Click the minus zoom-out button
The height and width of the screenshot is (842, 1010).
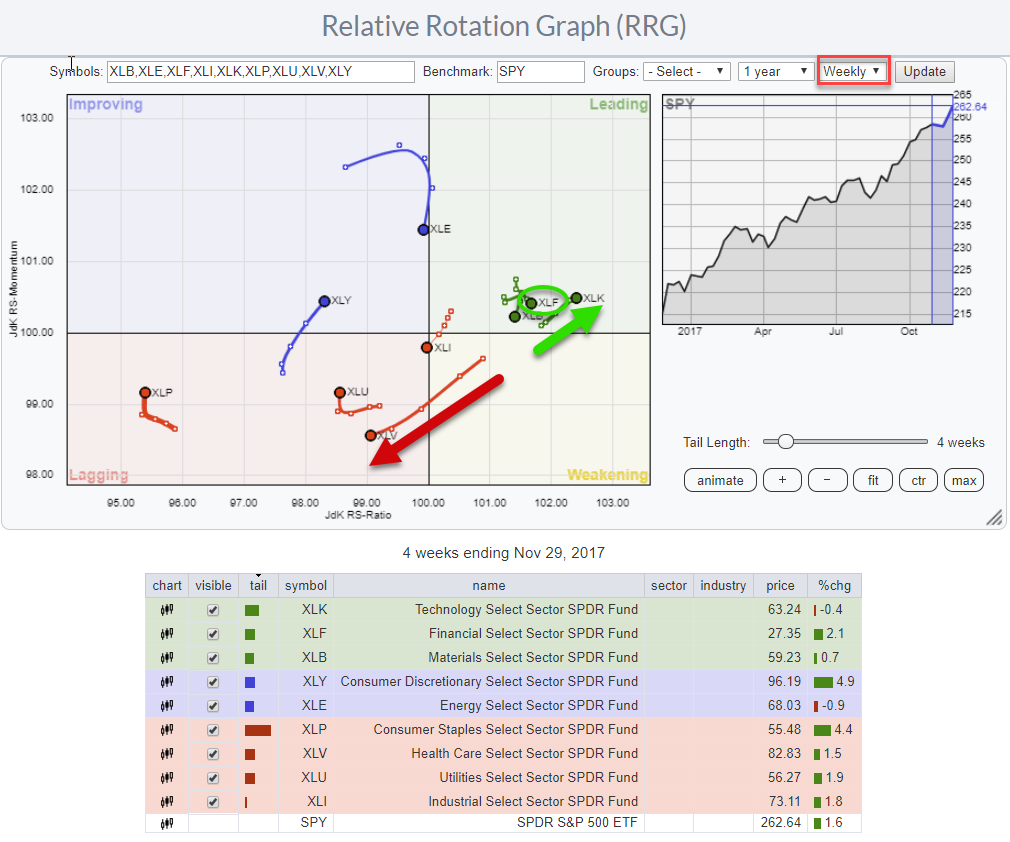click(x=827, y=480)
